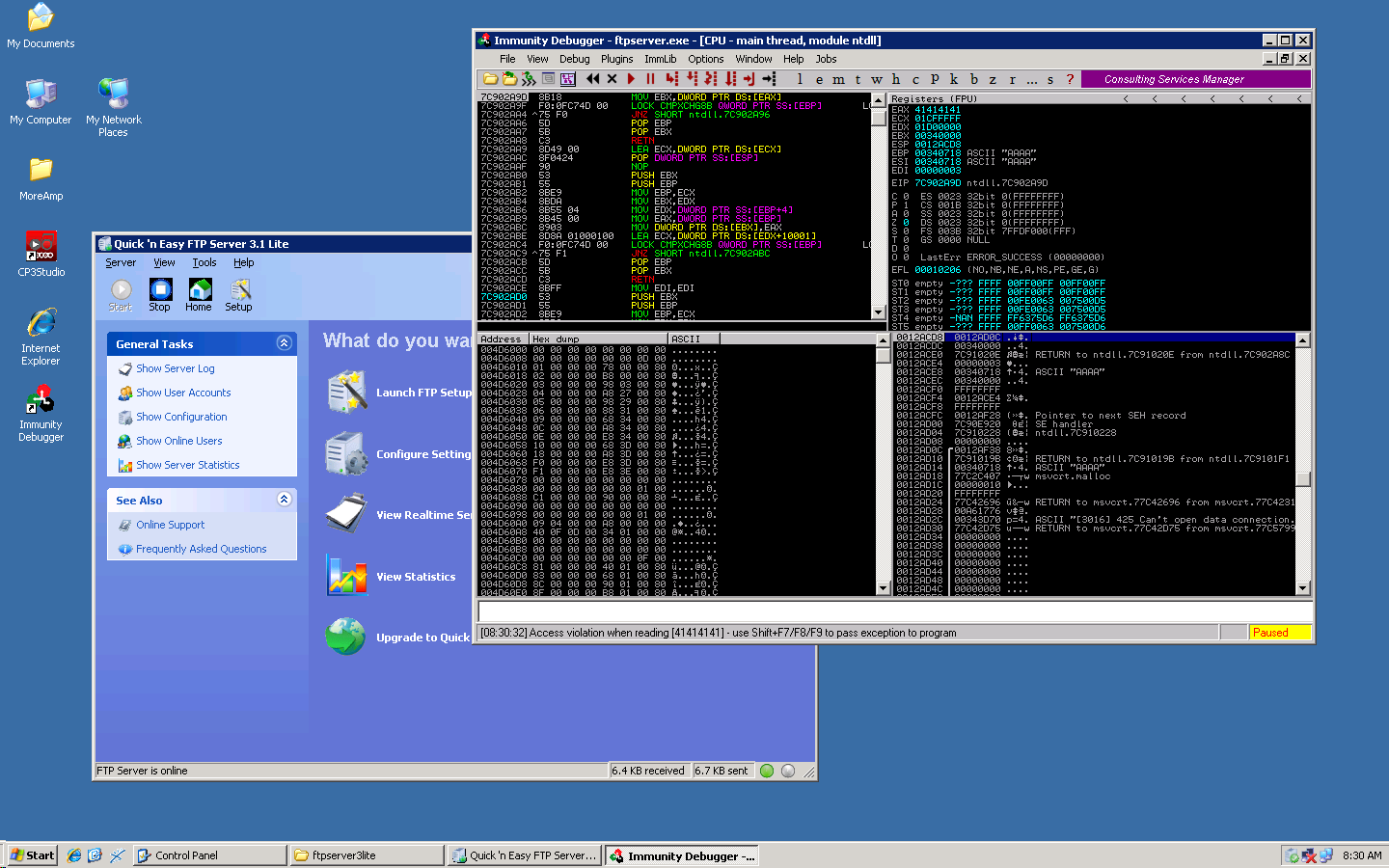Click the stack pane scrollbar thumb

(x=1303, y=479)
